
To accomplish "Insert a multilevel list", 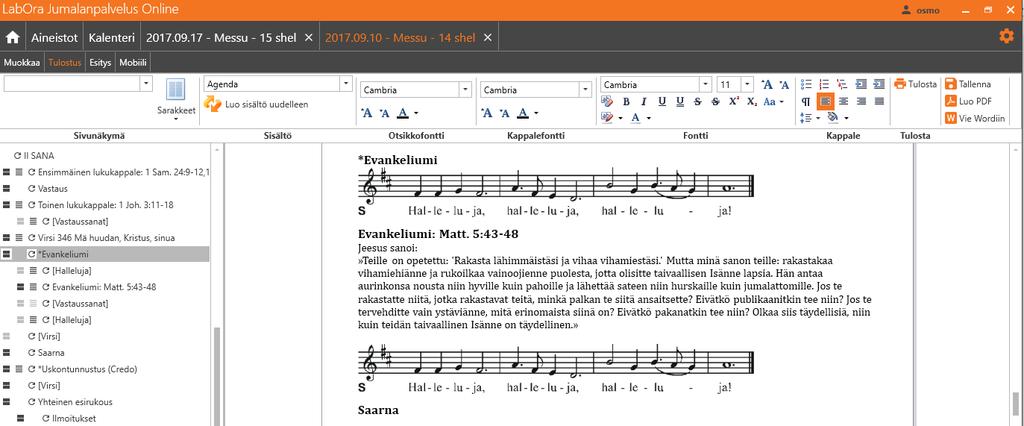I will coord(842,84).
